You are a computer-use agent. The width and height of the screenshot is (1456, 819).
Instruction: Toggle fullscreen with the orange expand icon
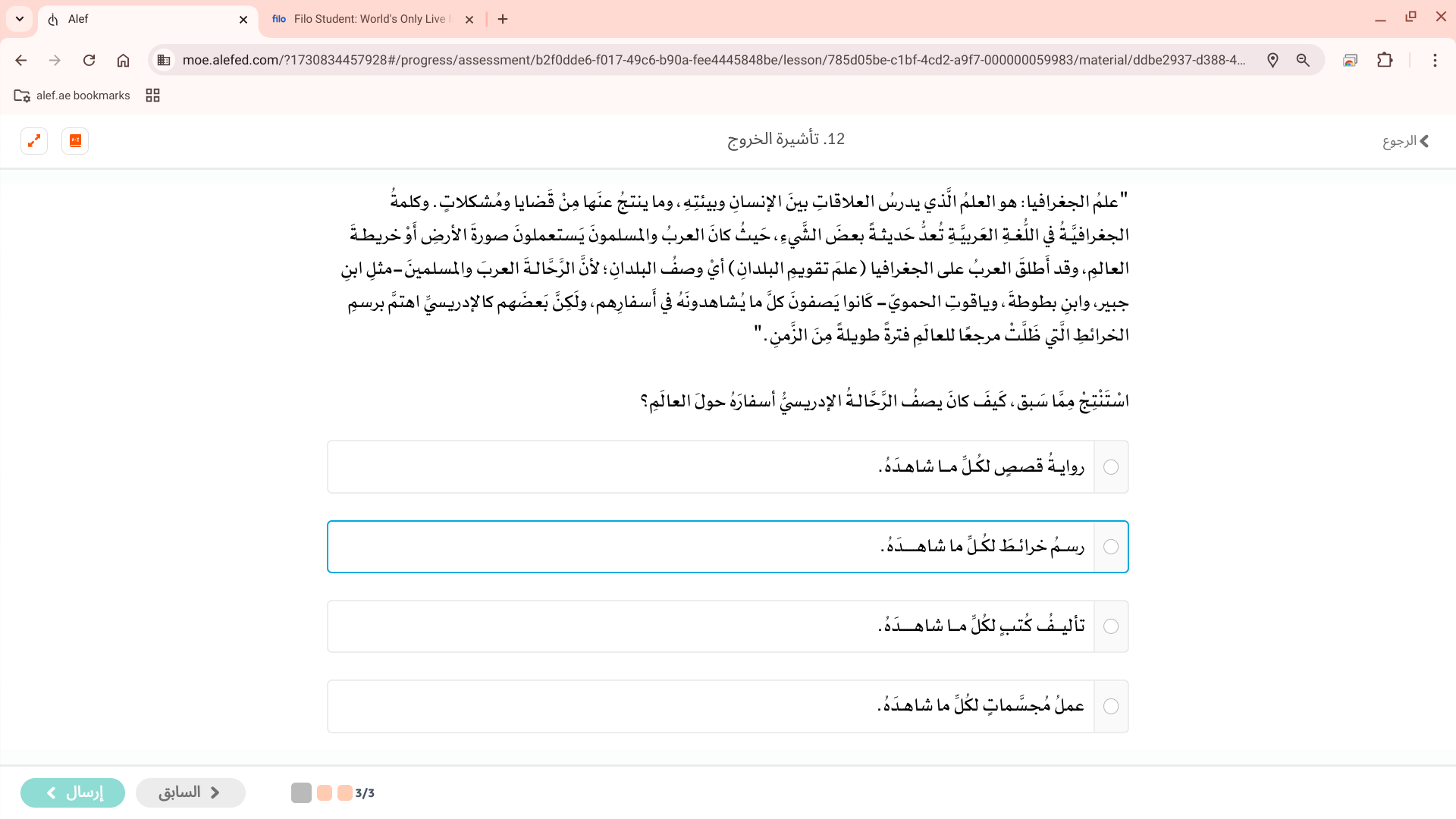34,141
